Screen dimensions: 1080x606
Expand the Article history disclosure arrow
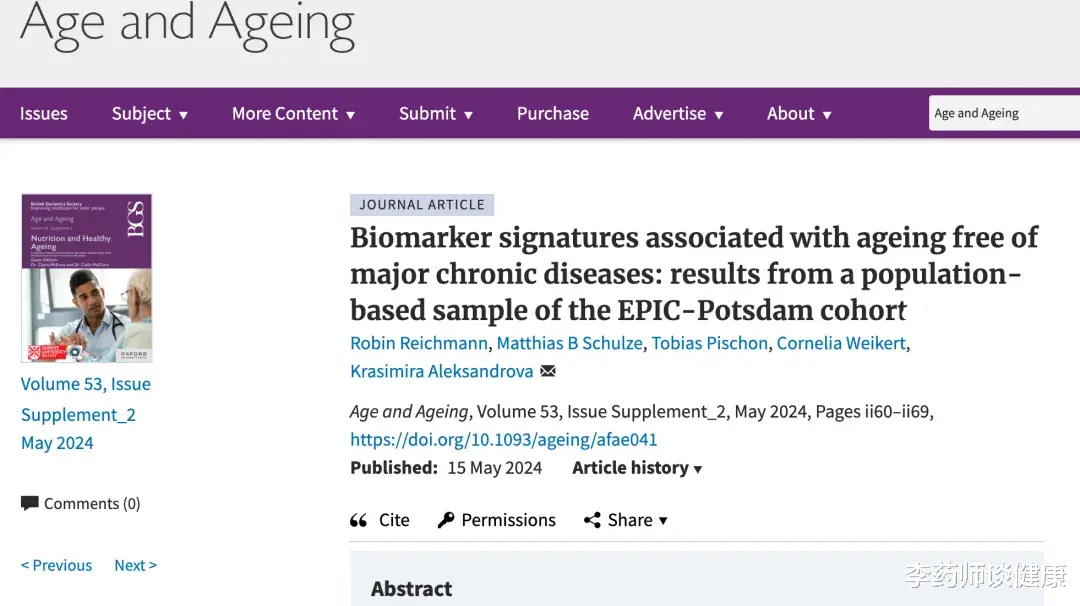[x=698, y=469]
